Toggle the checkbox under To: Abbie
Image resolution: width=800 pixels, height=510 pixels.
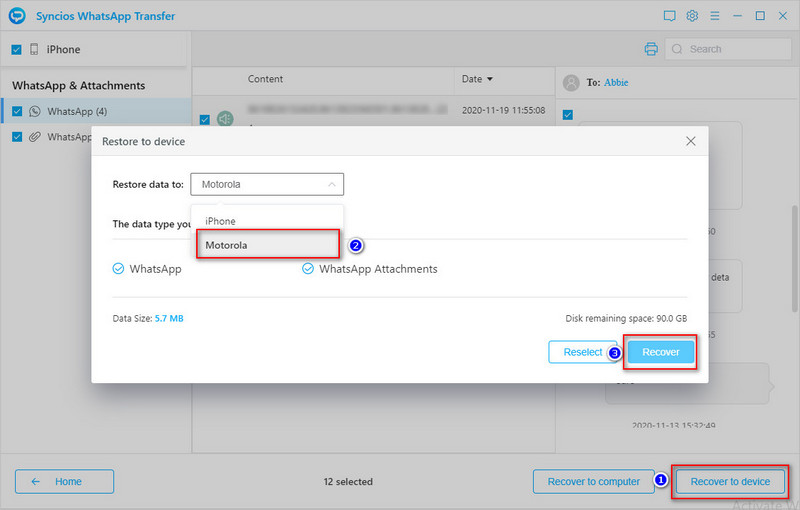coord(568,115)
